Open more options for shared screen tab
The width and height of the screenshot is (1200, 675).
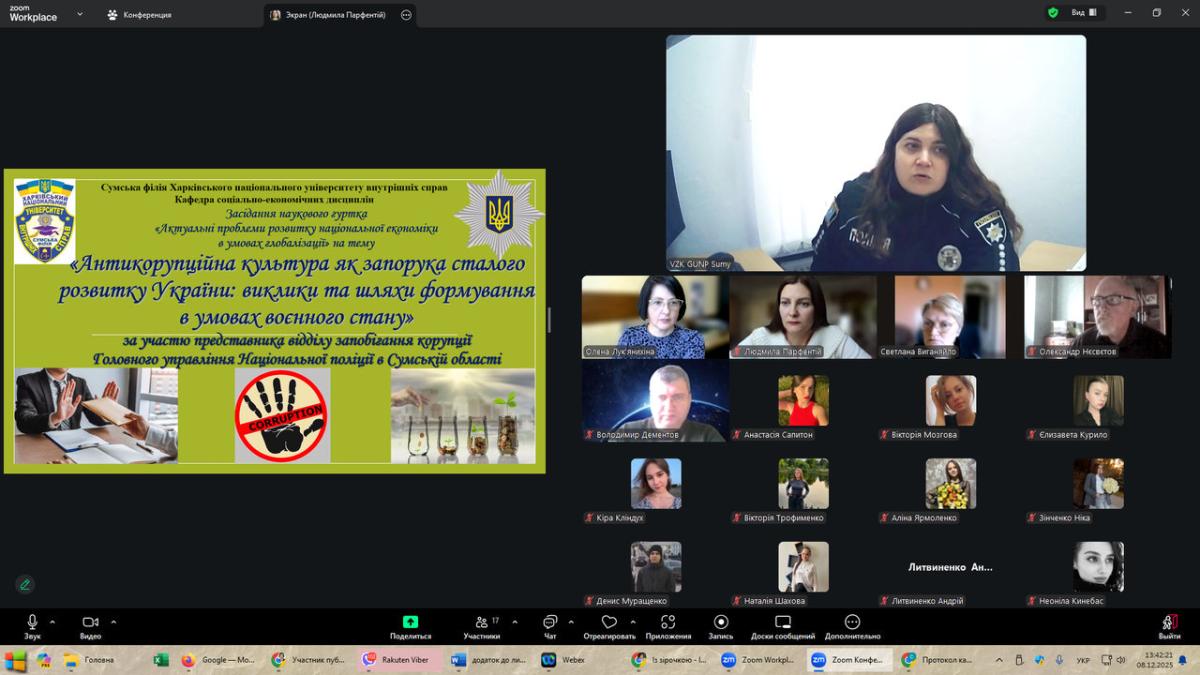click(405, 15)
